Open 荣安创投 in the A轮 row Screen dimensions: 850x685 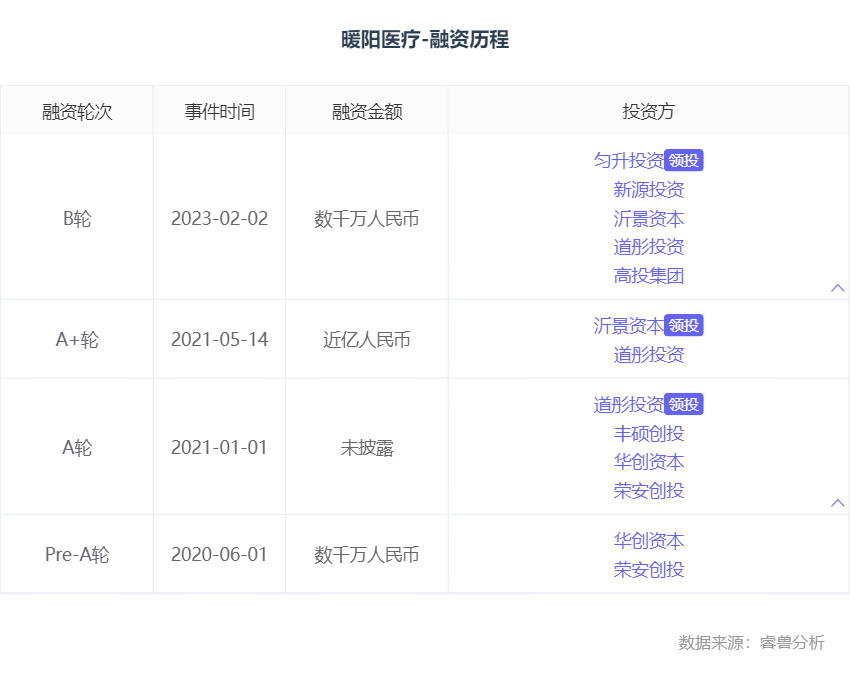pyautogui.click(x=649, y=491)
